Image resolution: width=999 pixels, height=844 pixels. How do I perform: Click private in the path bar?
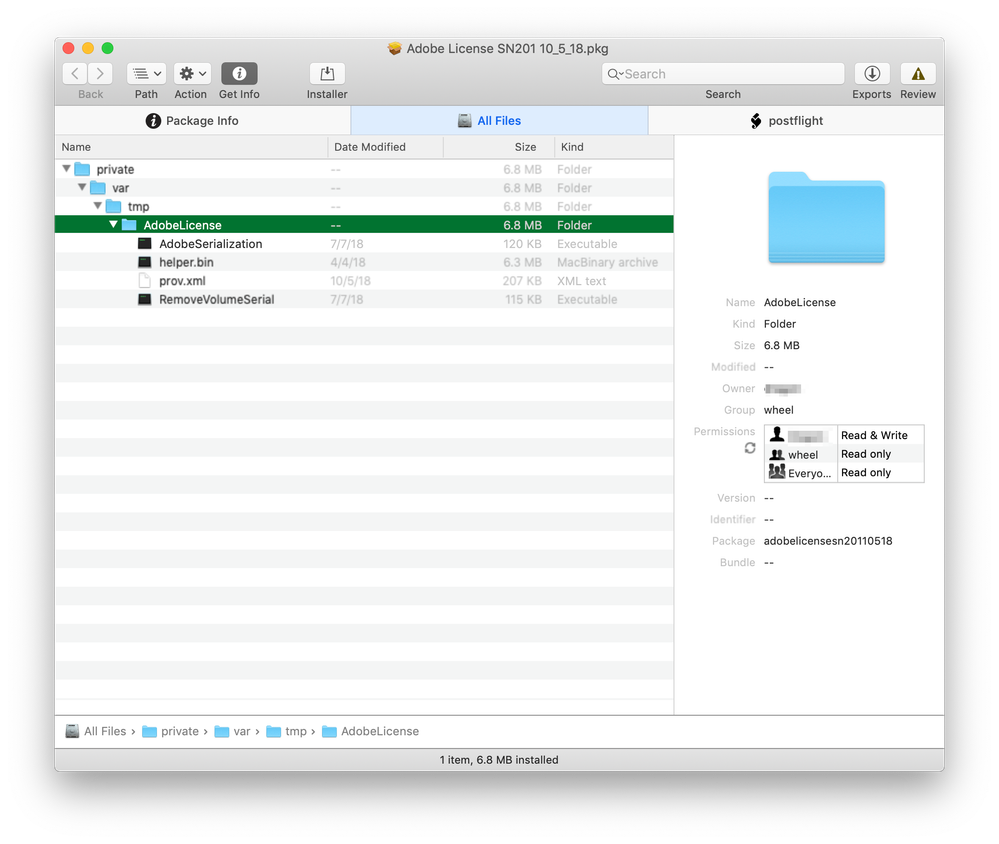point(171,731)
